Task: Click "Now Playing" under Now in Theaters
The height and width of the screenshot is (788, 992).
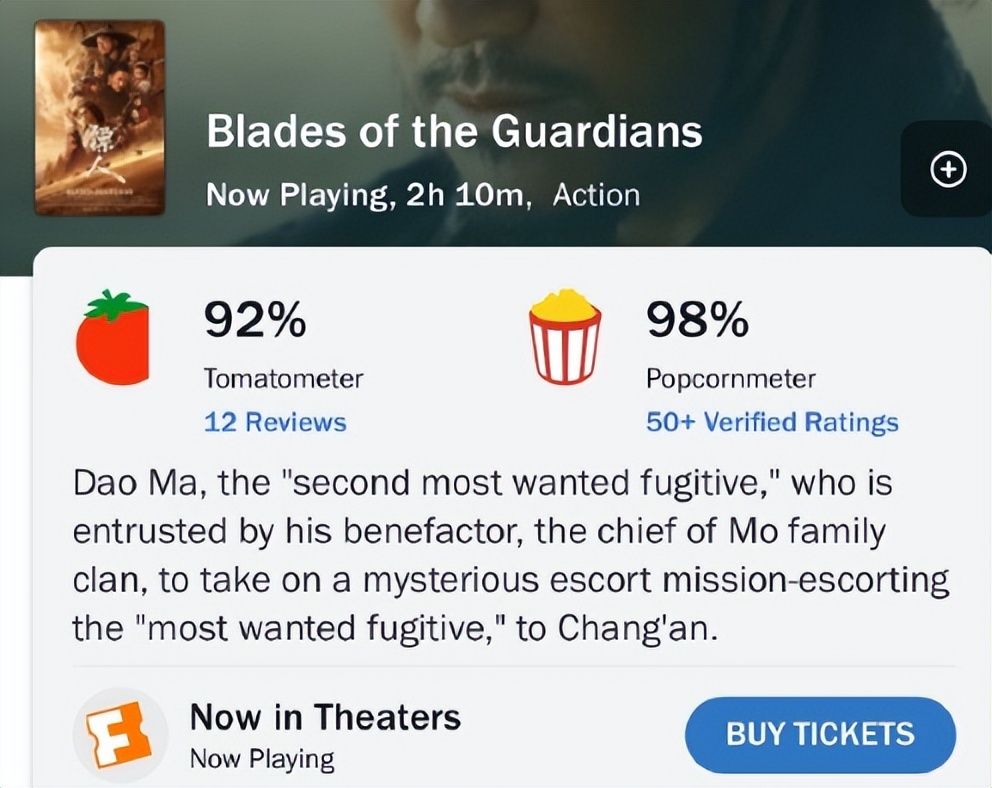Action: 262,759
